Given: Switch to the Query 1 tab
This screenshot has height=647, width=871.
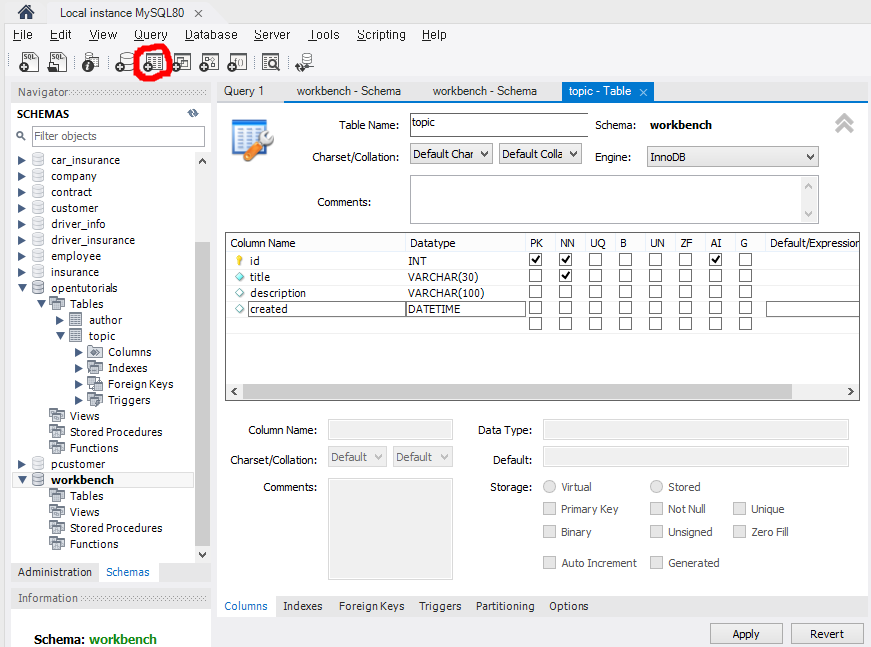Looking at the screenshot, I should coord(243,91).
